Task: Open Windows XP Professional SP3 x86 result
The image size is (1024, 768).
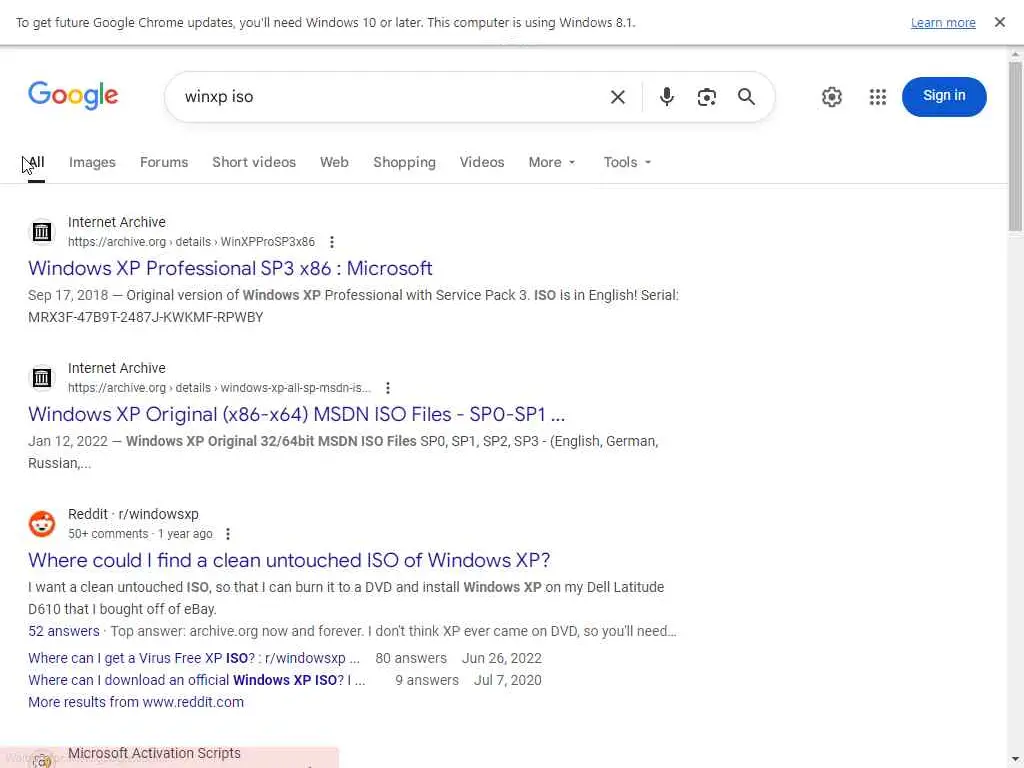Action: click(x=230, y=268)
